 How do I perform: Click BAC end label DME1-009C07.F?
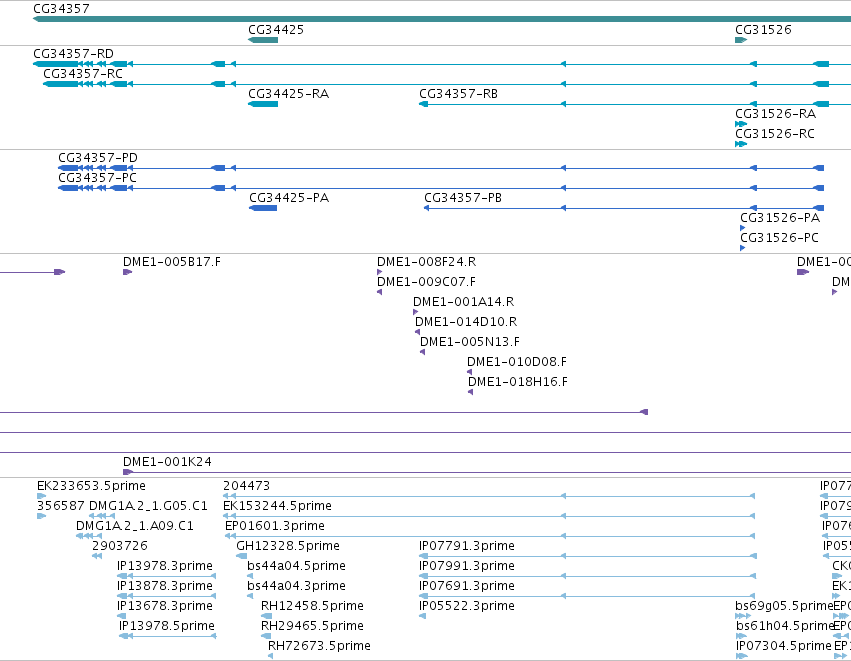[x=426, y=282]
